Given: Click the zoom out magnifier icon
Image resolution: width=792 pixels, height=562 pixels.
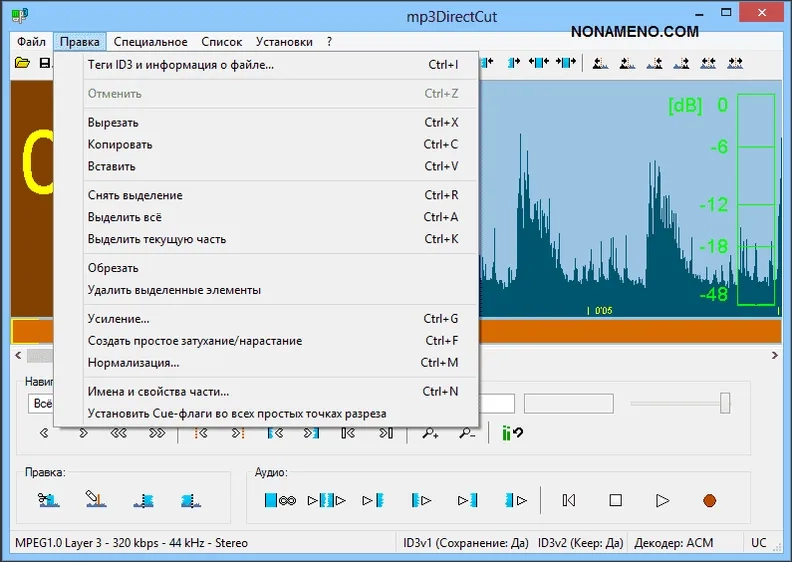Looking at the screenshot, I should (467, 433).
